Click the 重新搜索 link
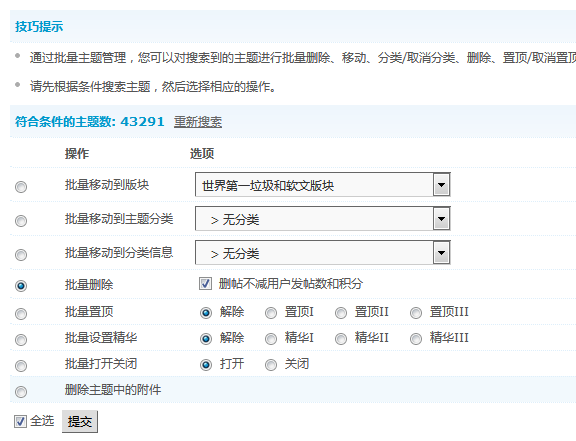The image size is (576, 441). [x=198, y=122]
